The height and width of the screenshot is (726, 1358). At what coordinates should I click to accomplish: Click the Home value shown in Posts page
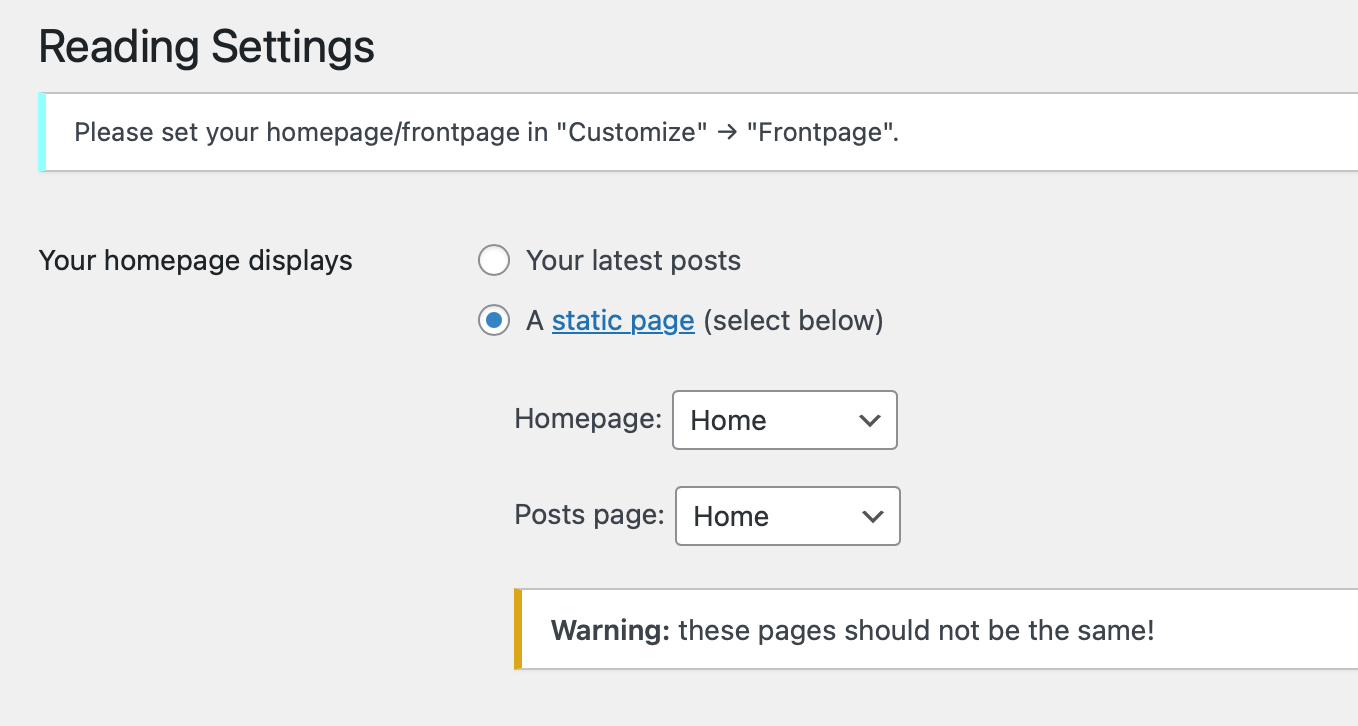click(731, 516)
